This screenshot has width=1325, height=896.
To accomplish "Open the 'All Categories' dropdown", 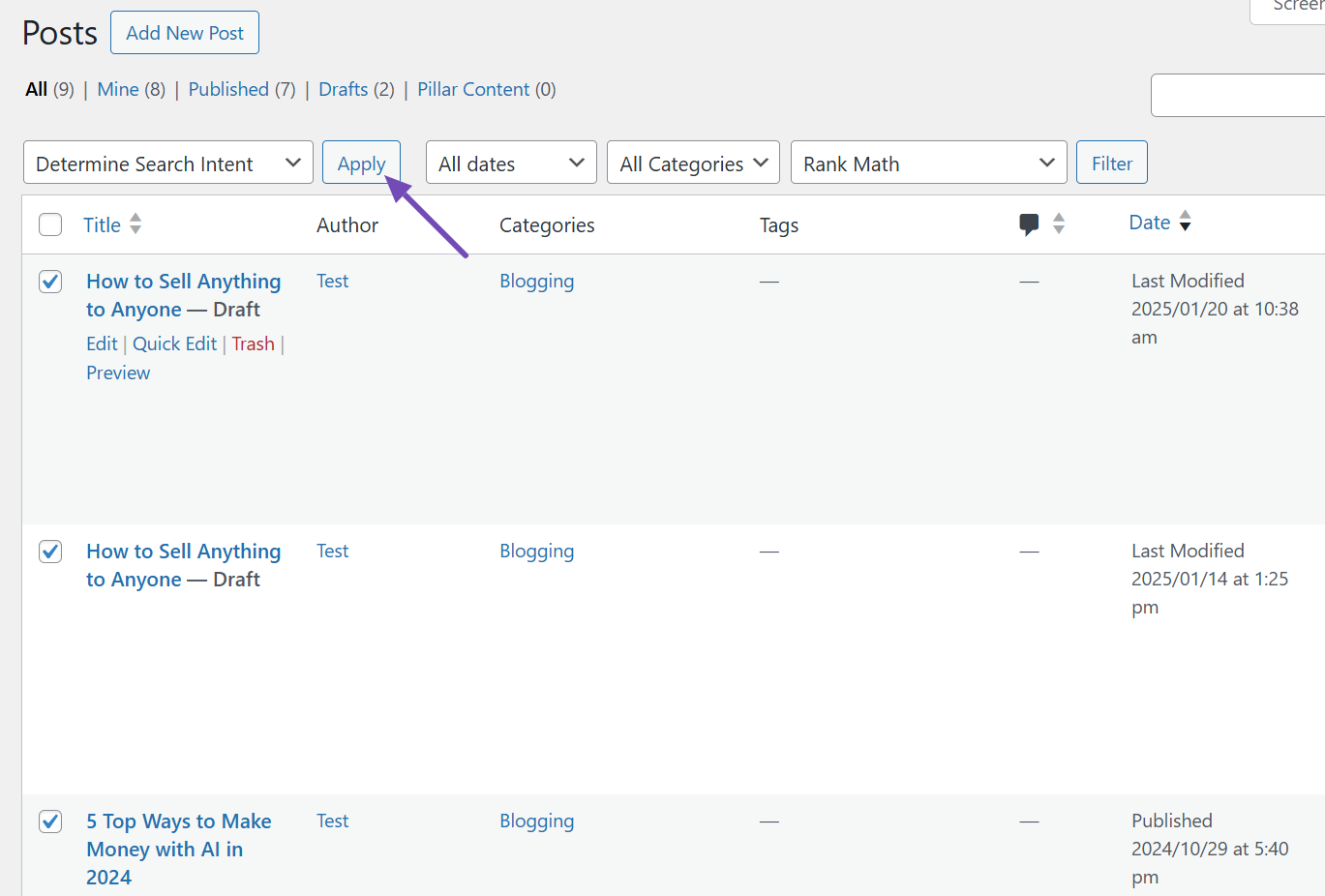I will coord(693,163).
